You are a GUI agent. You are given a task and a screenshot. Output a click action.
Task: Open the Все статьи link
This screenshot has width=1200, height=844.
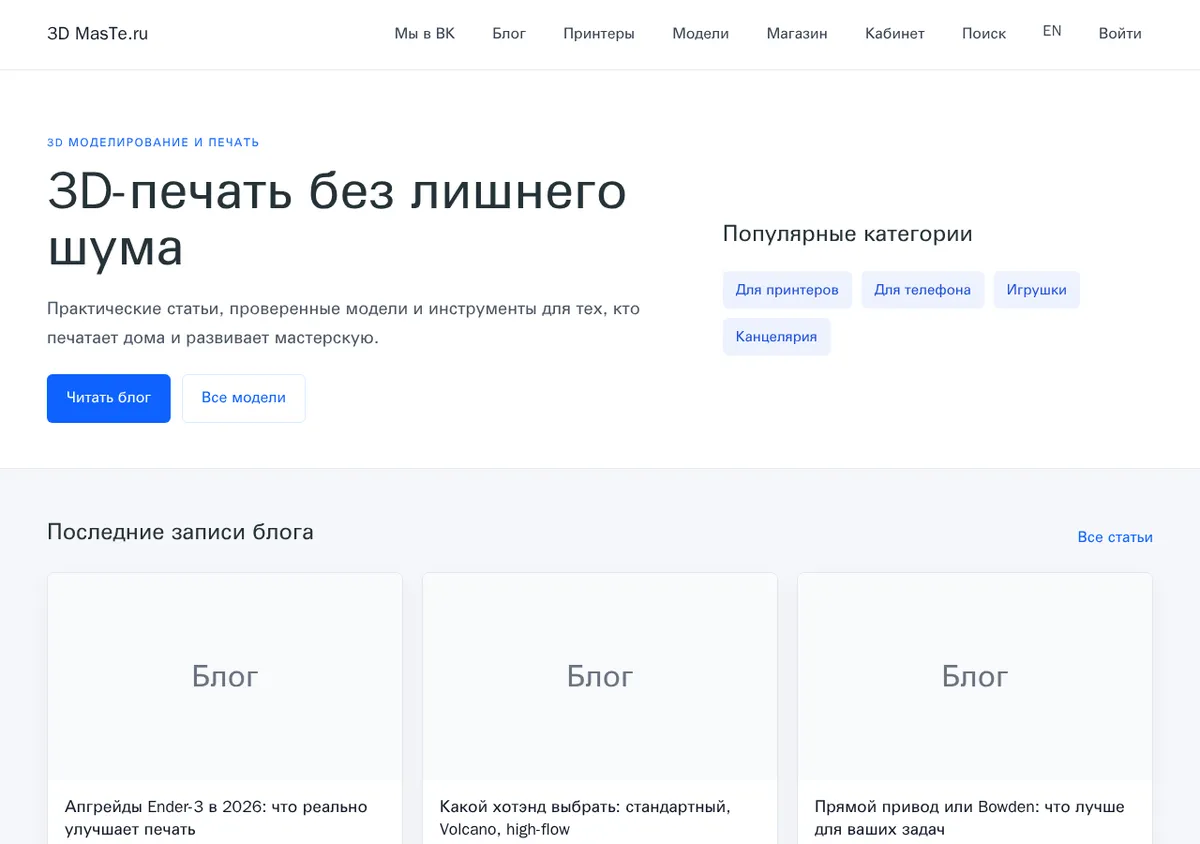1115,537
